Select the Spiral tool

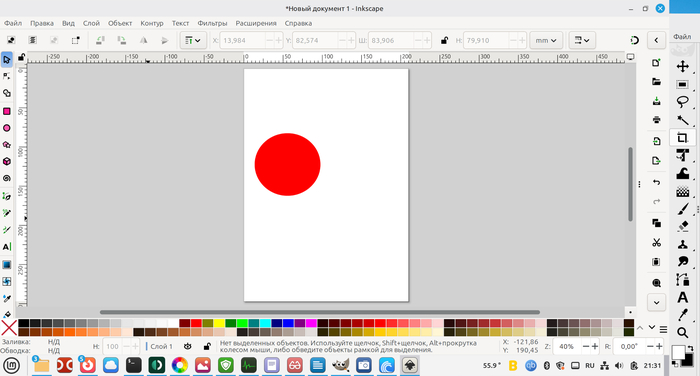(7, 178)
